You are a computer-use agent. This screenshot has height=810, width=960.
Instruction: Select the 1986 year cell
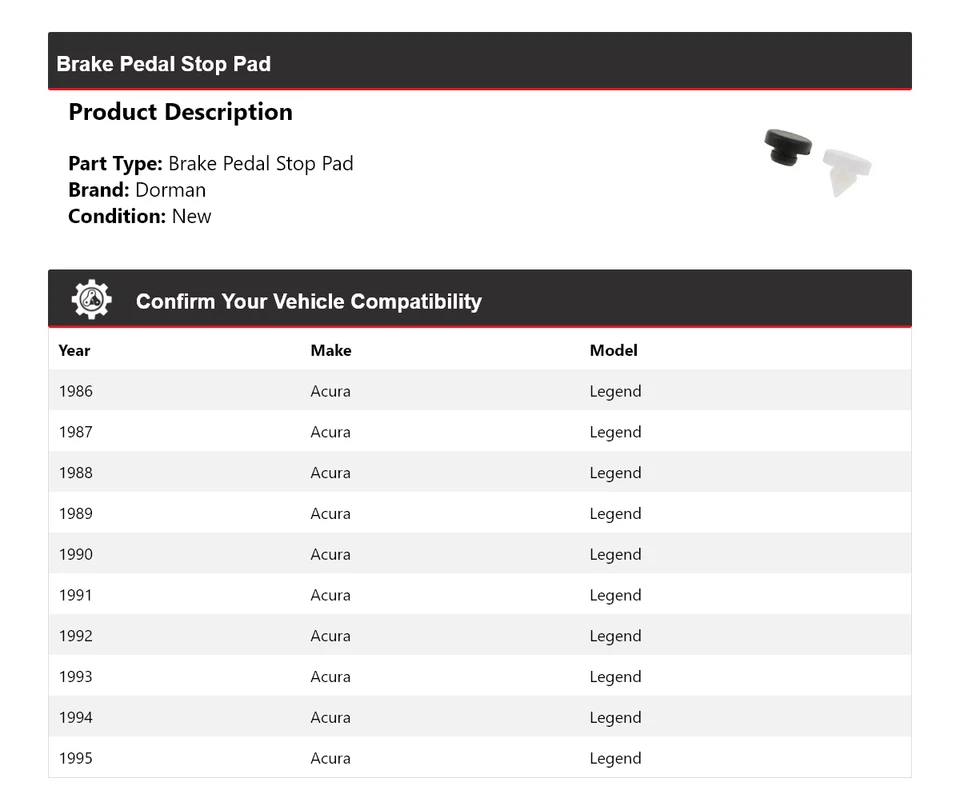[75, 391]
